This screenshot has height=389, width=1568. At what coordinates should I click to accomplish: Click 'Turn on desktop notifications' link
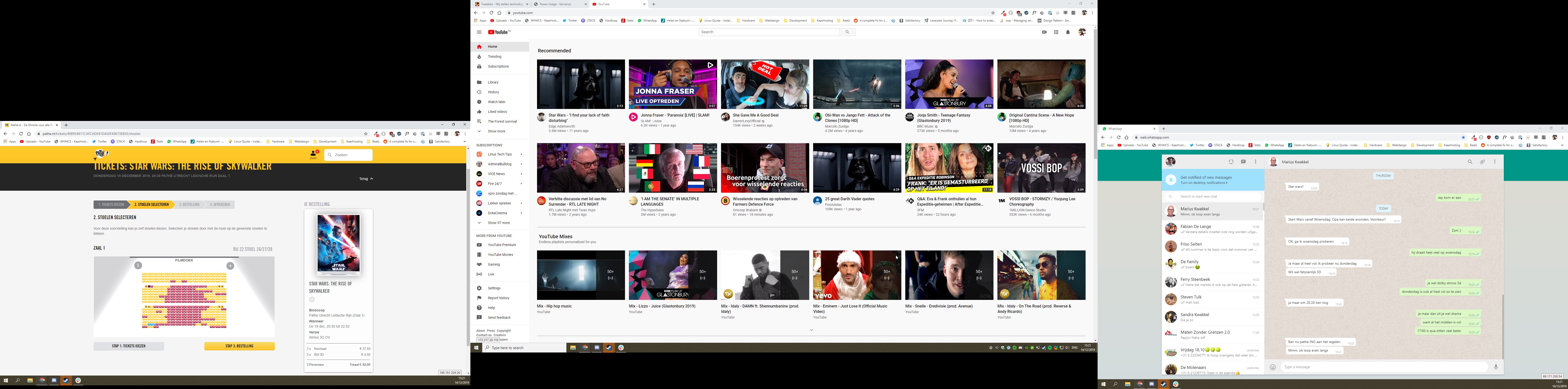click(1204, 183)
